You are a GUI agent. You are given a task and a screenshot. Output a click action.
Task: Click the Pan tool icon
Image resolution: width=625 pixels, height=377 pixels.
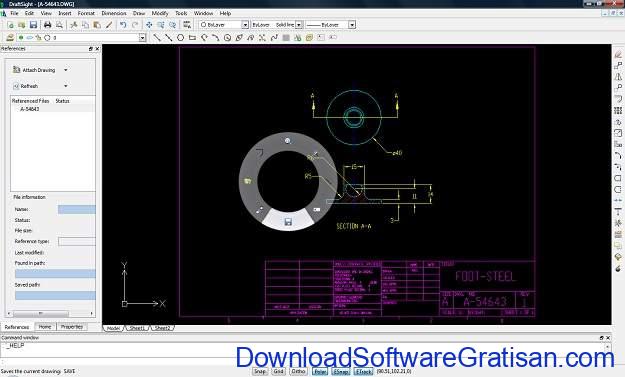coord(149,25)
